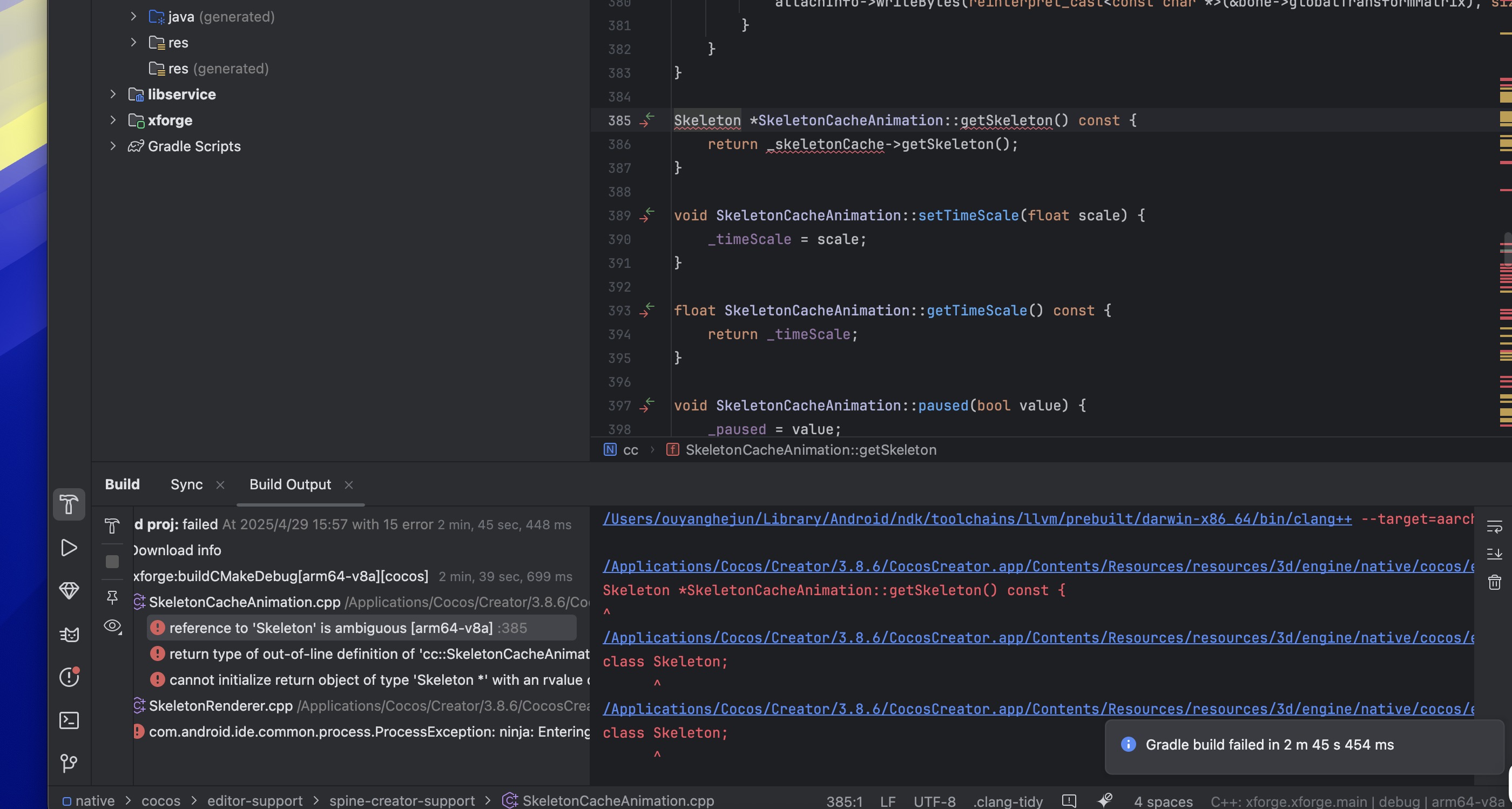Pin the Build Output tab
The image size is (1512, 809).
112,598
